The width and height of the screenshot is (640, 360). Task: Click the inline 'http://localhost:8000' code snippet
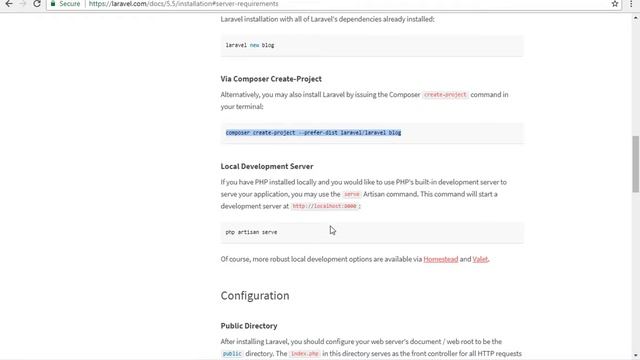tap(324, 206)
